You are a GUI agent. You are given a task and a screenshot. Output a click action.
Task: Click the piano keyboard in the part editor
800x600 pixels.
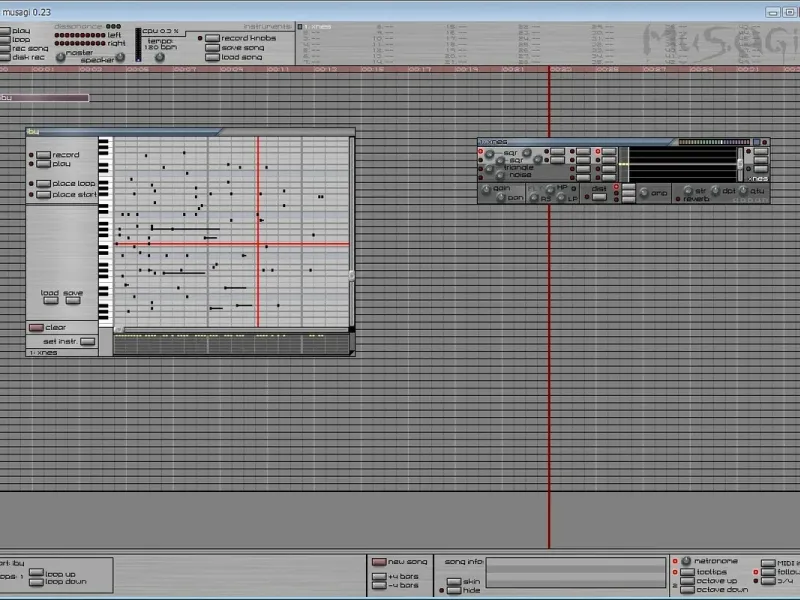[105, 232]
